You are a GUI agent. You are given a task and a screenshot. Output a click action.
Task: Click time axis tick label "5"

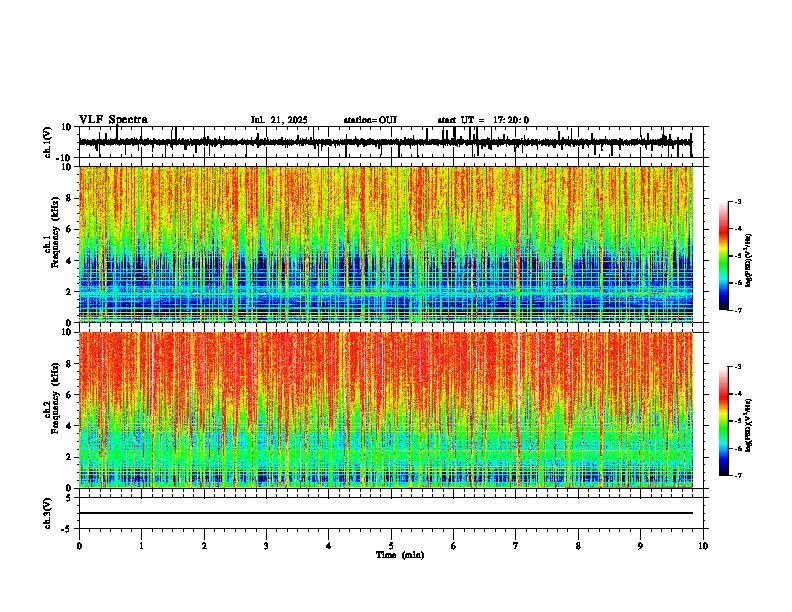[x=391, y=546]
